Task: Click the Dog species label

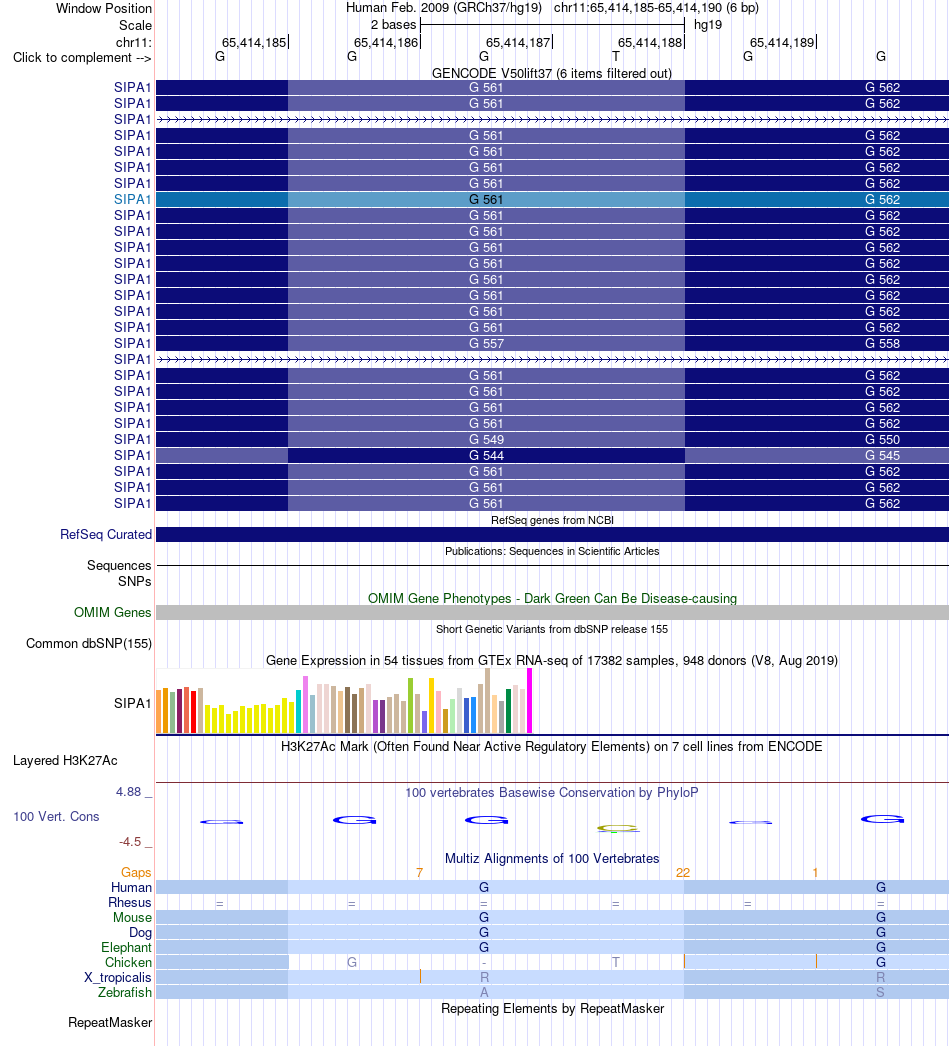Action: [x=140, y=933]
